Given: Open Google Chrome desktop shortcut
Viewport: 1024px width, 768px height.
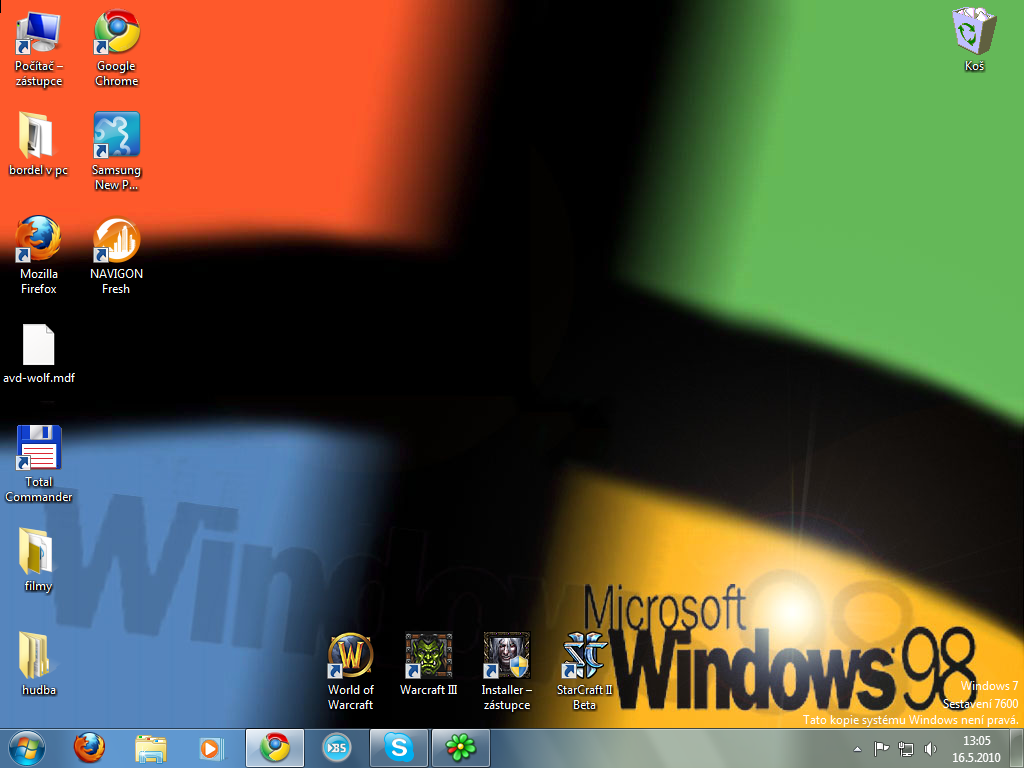Looking at the screenshot, I should (x=116, y=34).
